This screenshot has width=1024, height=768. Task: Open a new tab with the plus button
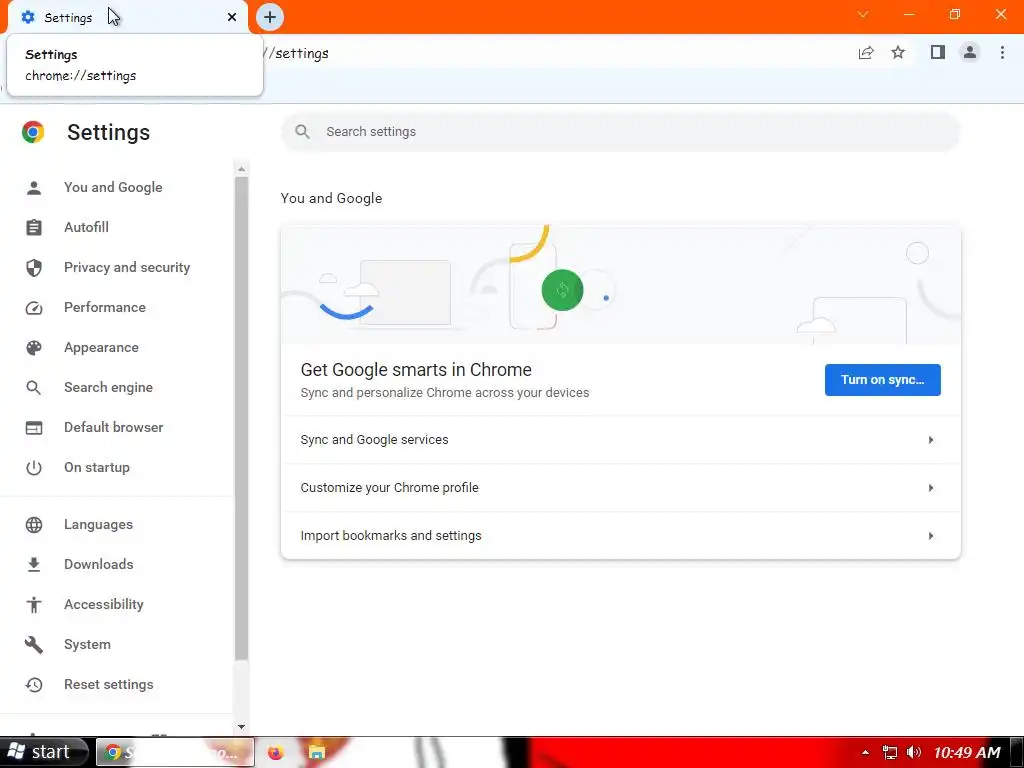click(x=270, y=17)
